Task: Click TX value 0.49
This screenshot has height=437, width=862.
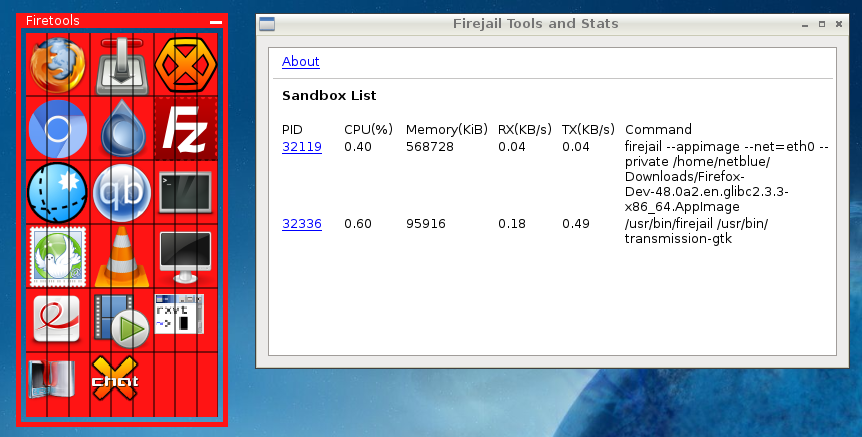Action: pos(576,224)
